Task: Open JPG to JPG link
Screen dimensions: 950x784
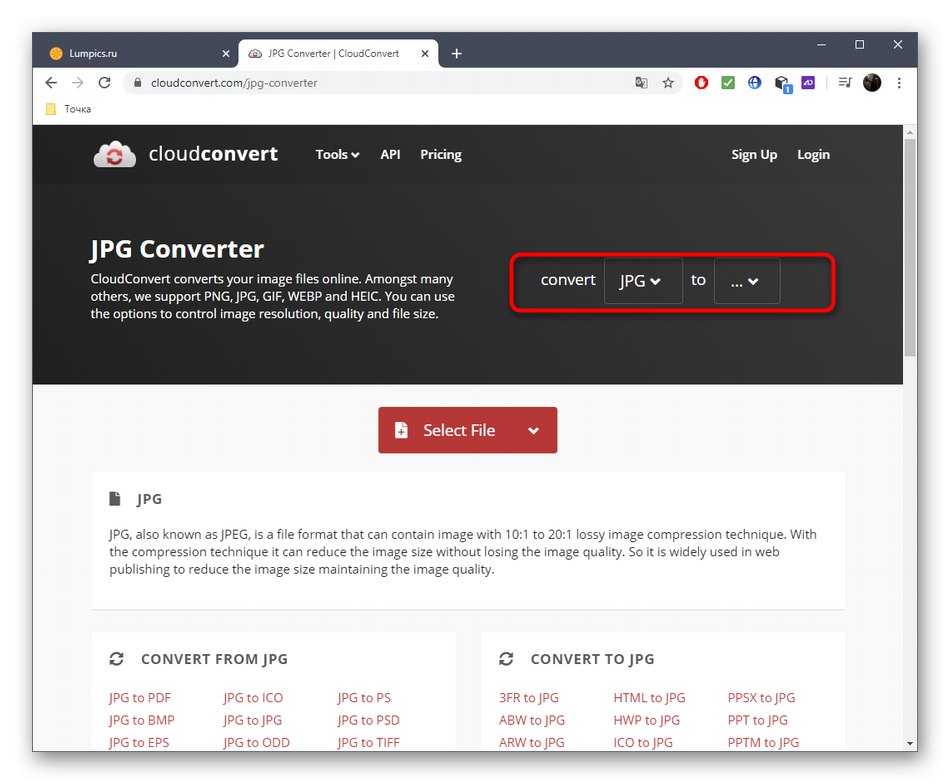Action: point(252,720)
